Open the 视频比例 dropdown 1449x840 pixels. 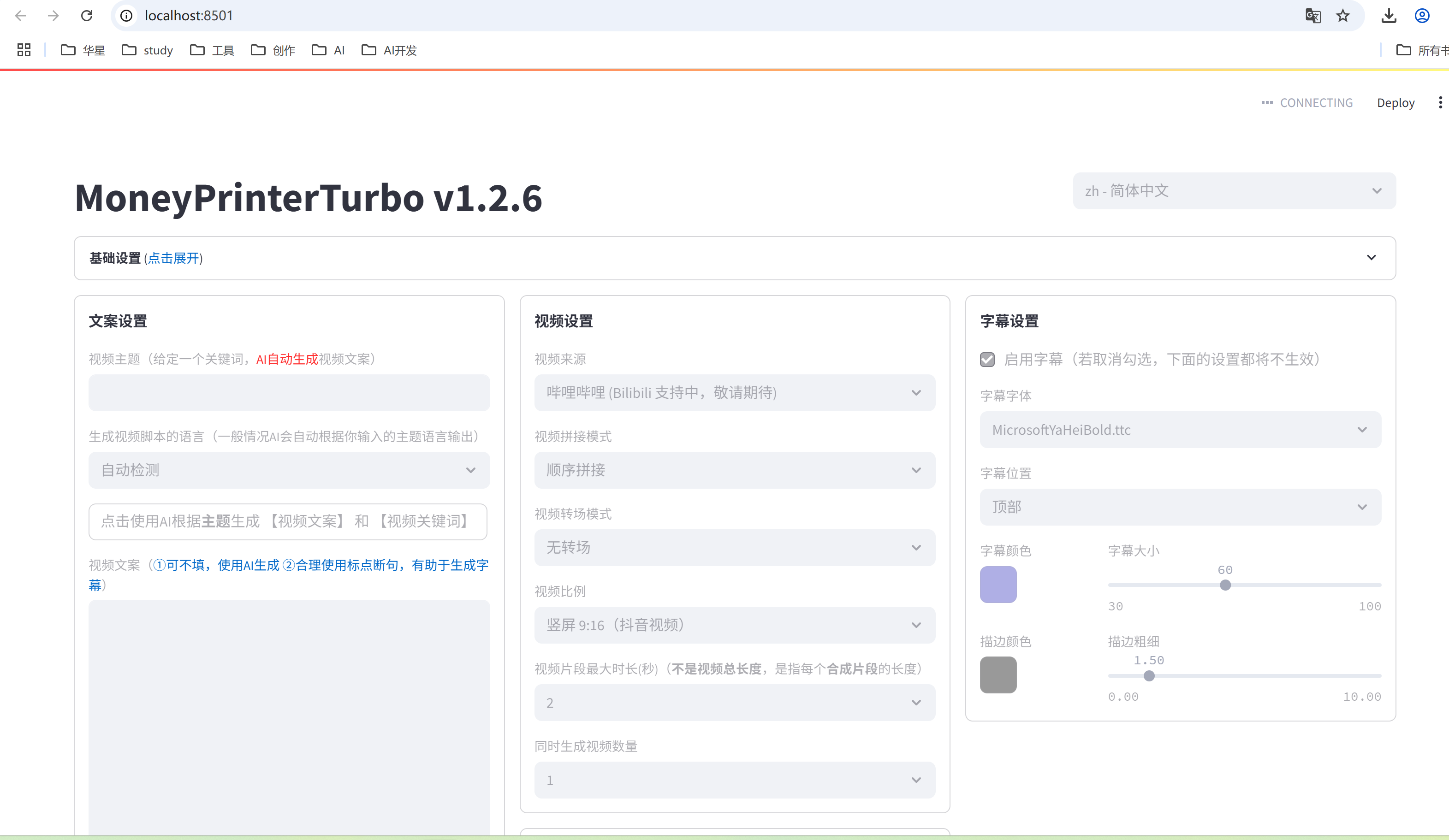click(734, 625)
